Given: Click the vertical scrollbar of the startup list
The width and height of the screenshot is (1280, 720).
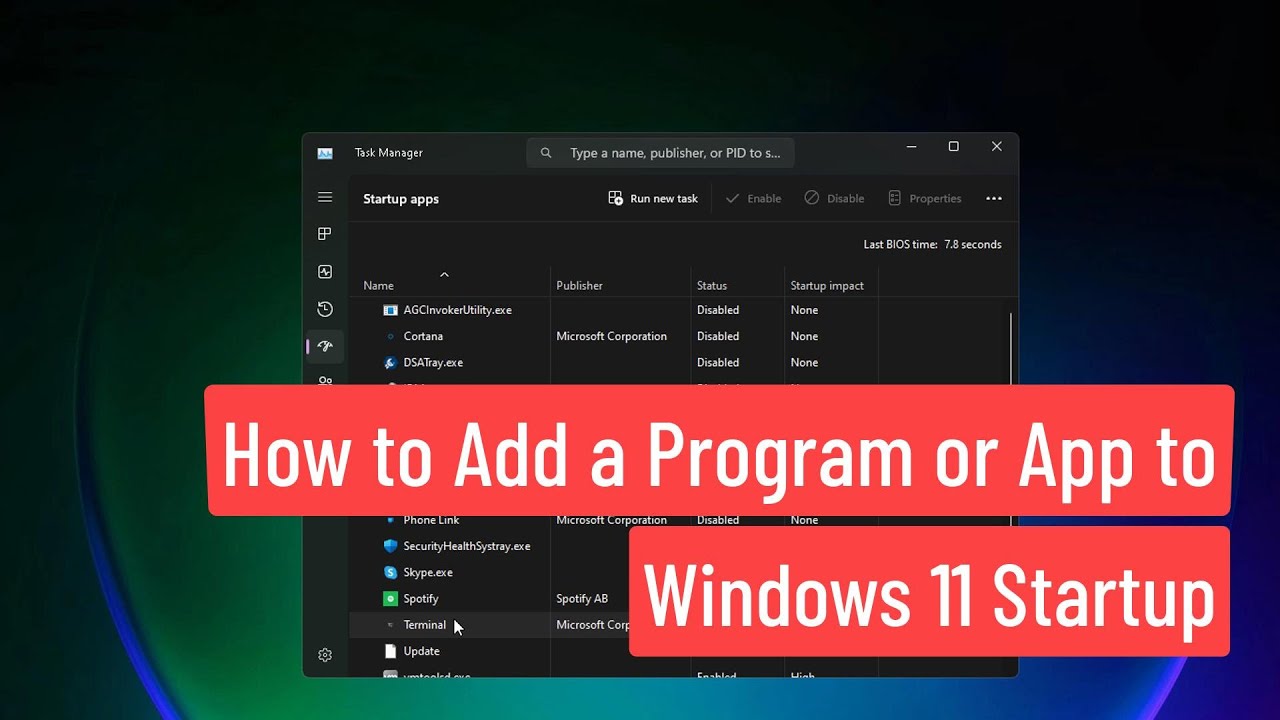Looking at the screenshot, I should click(1011, 350).
